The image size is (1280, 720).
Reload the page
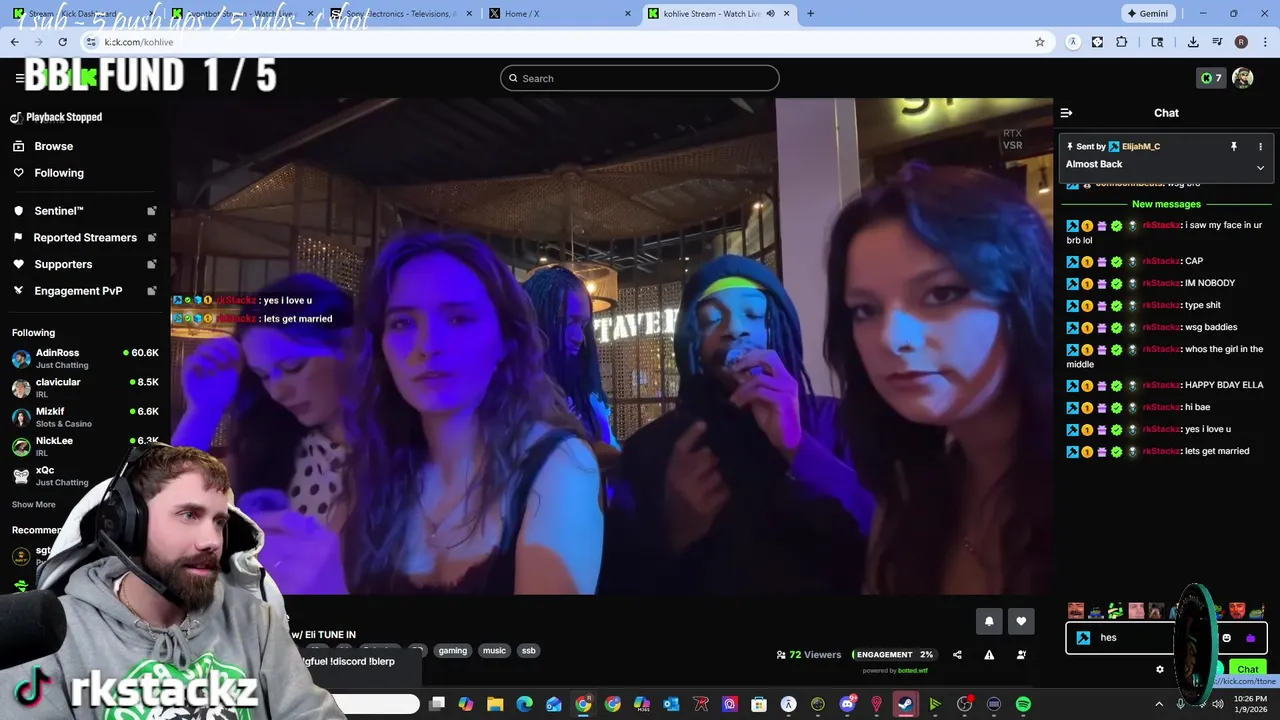[62, 42]
